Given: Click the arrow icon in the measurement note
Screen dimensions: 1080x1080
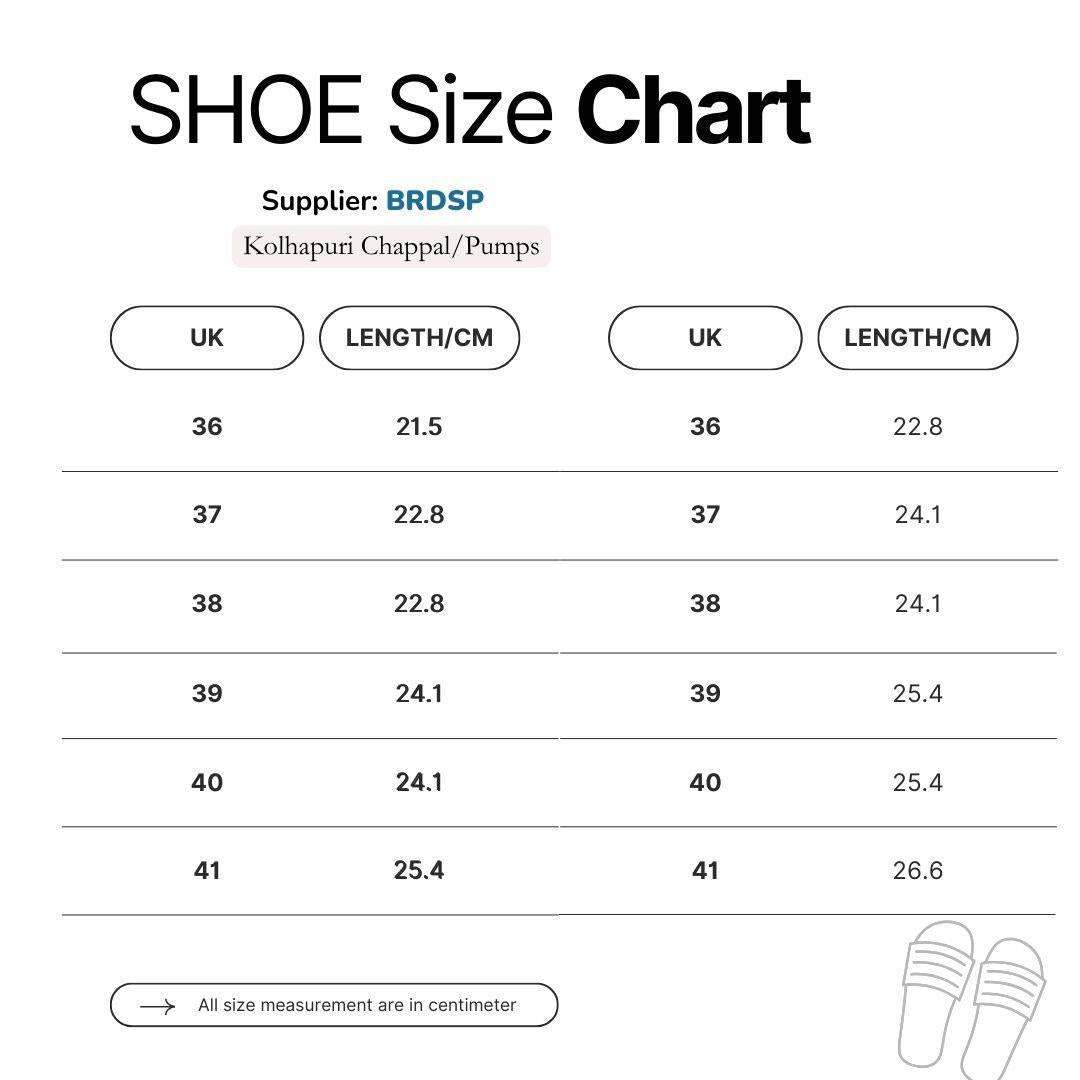Looking at the screenshot, I should [x=157, y=1006].
